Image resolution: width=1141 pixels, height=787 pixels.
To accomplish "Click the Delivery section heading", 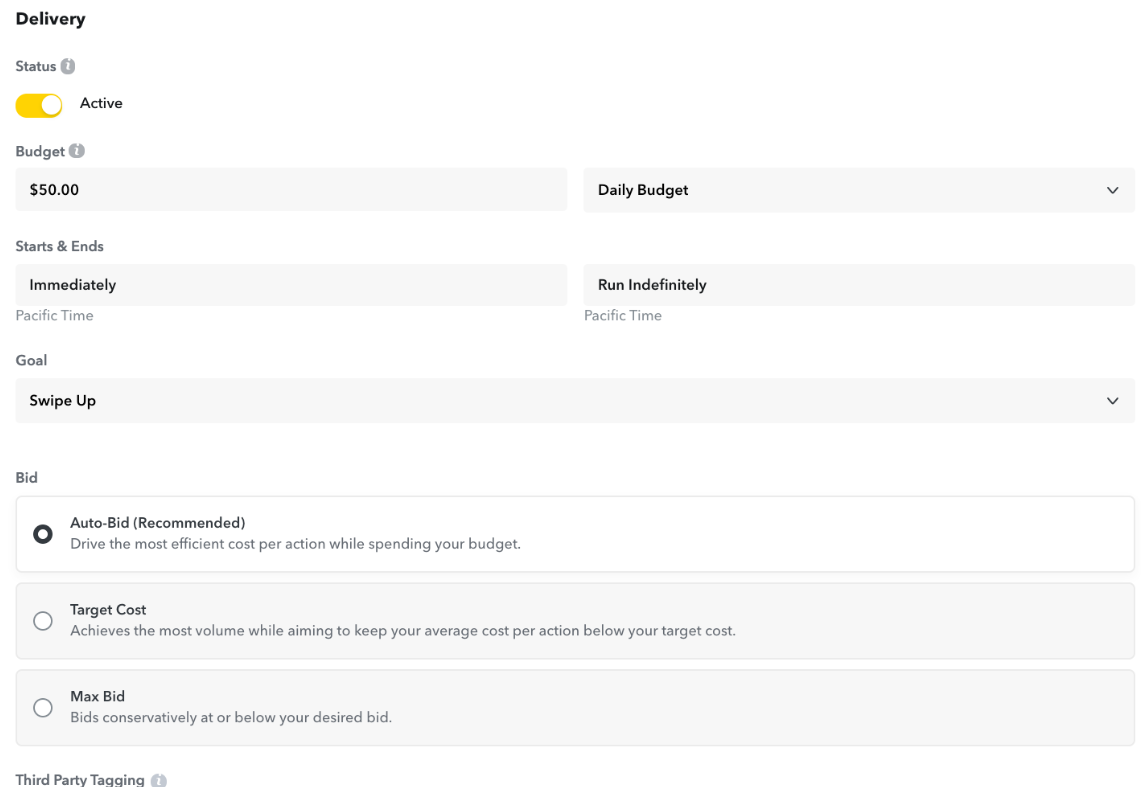I will (50, 19).
